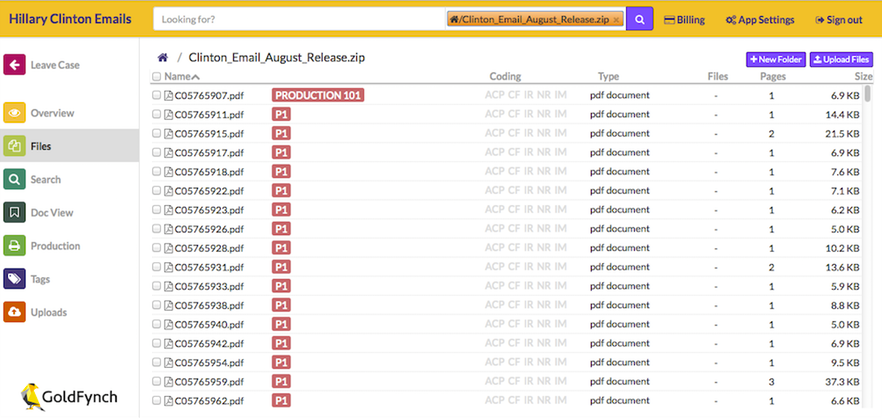Toggle CF coding on C05765911.pdf
This screenshot has height=418, width=882.
[514, 114]
